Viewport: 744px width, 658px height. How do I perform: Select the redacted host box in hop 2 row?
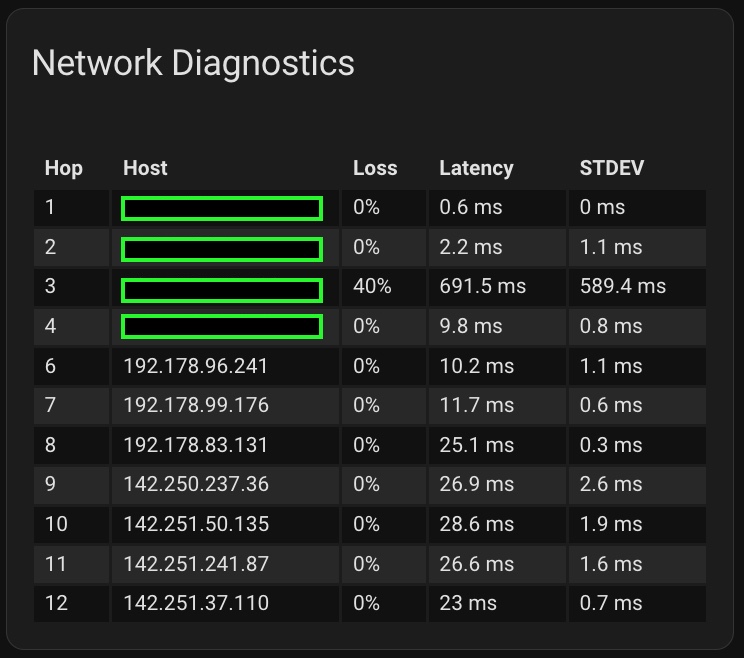tap(222, 248)
